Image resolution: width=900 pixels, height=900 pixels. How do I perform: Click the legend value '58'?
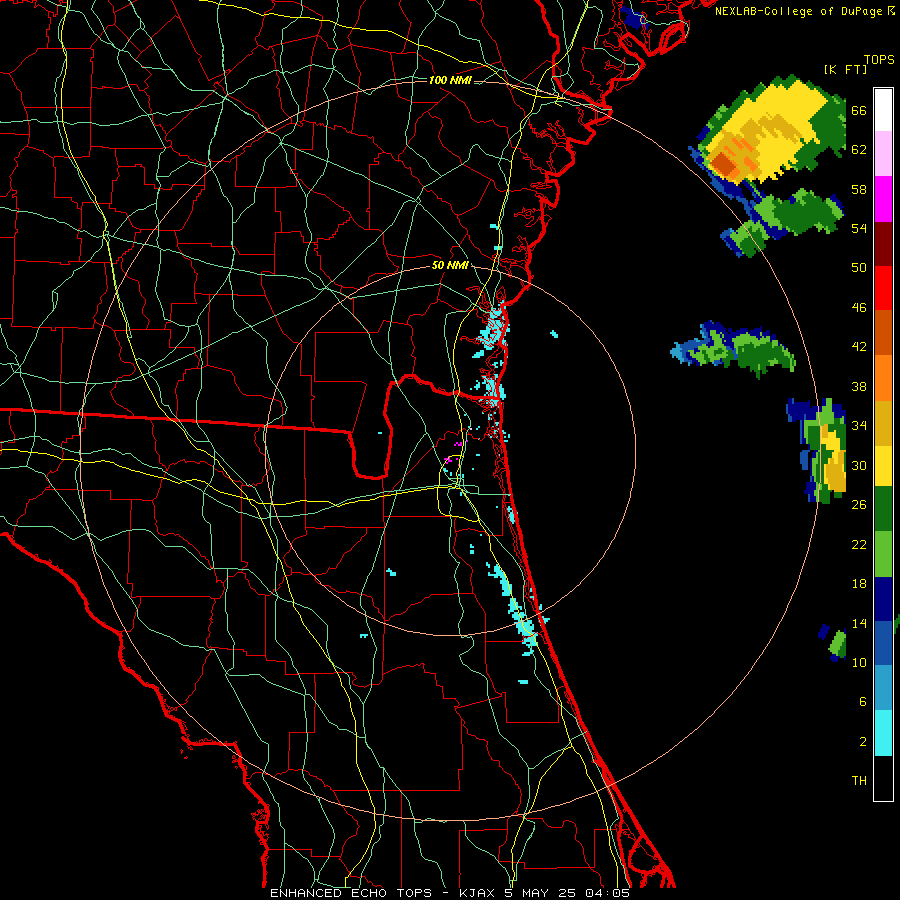click(x=859, y=189)
